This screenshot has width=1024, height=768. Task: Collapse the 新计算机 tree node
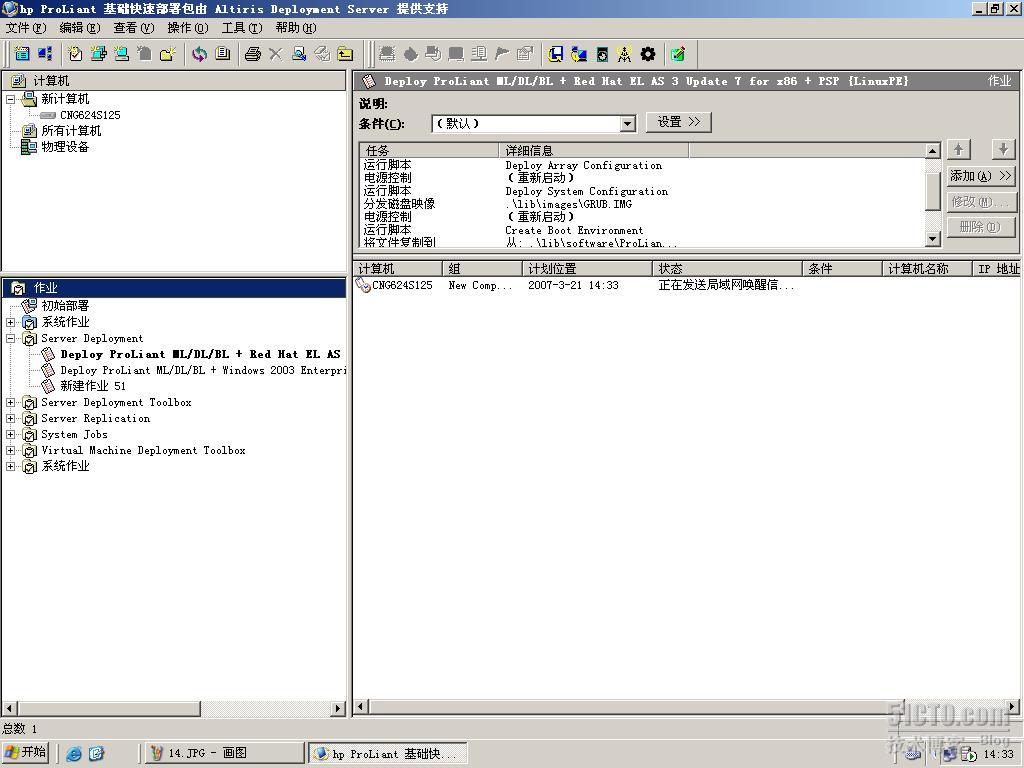pyautogui.click(x=10, y=100)
